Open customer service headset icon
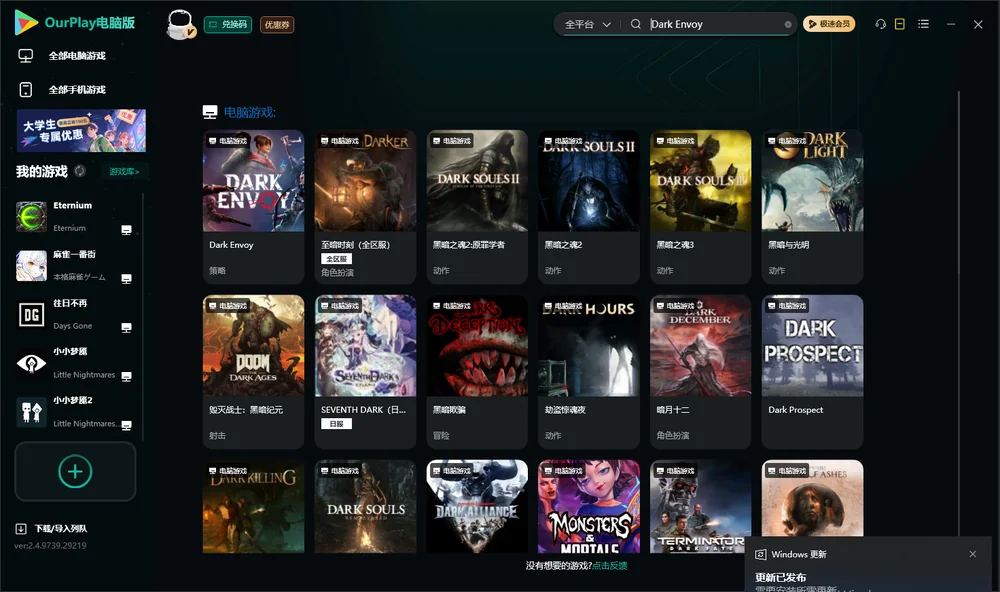This screenshot has height=592, width=1000. point(880,24)
